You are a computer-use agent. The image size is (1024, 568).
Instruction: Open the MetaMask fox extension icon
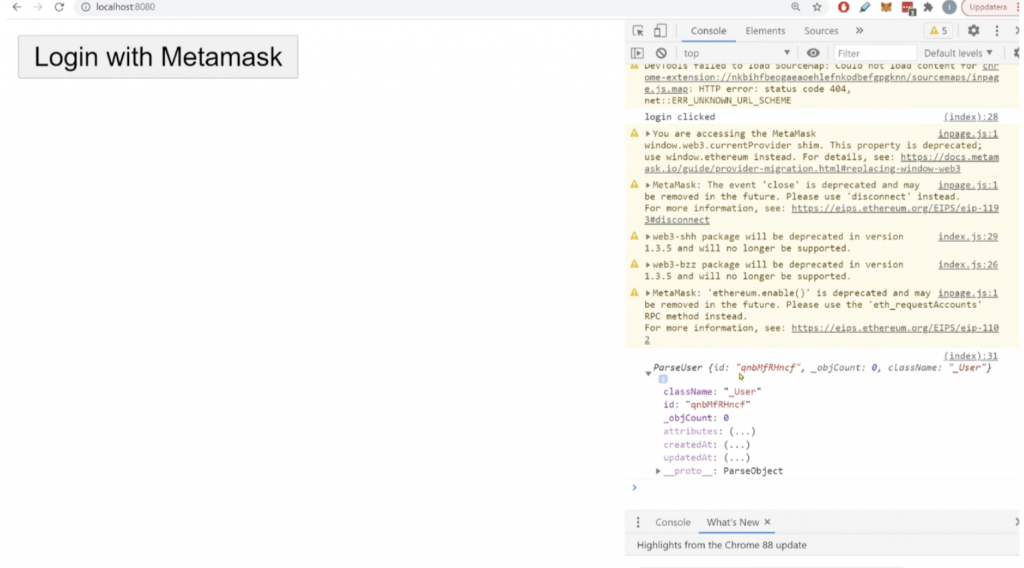(x=886, y=7)
